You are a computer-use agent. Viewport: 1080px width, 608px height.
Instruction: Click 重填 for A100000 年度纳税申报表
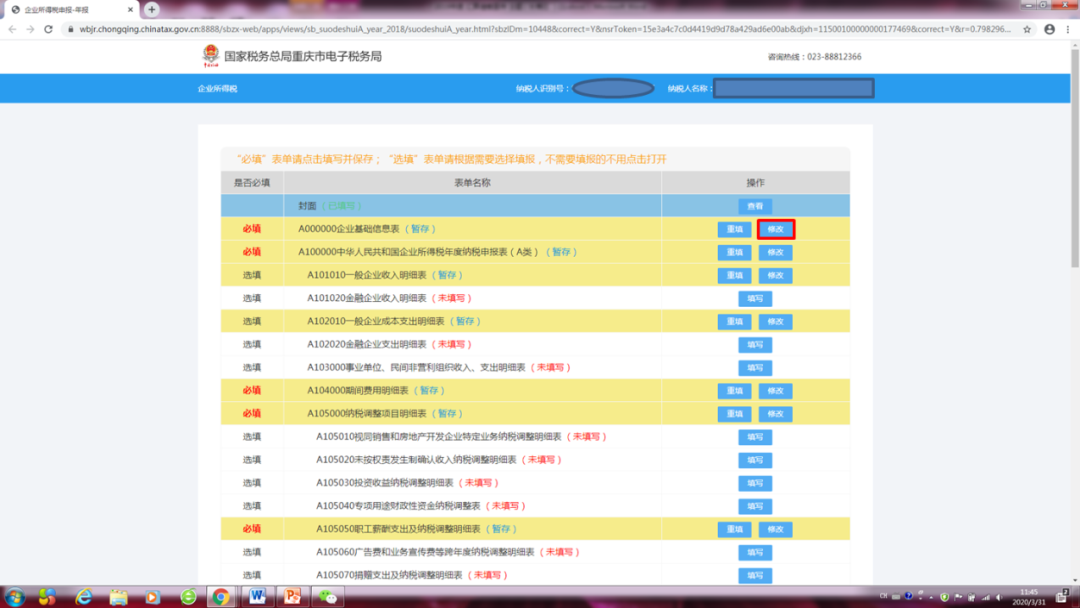pyautogui.click(x=734, y=252)
